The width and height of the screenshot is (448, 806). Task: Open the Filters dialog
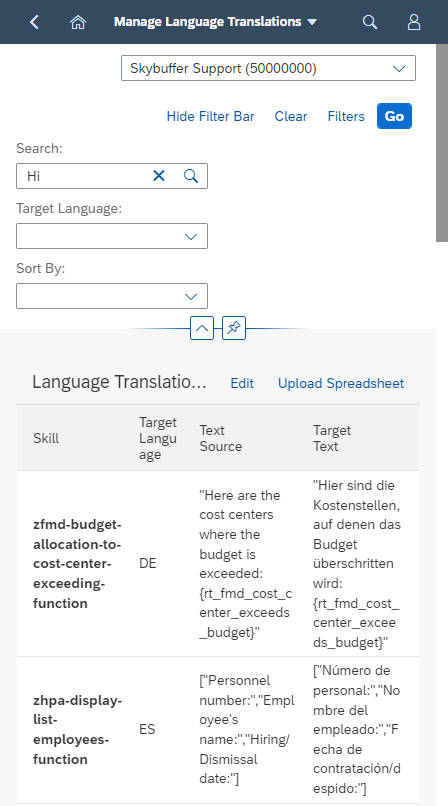(346, 116)
